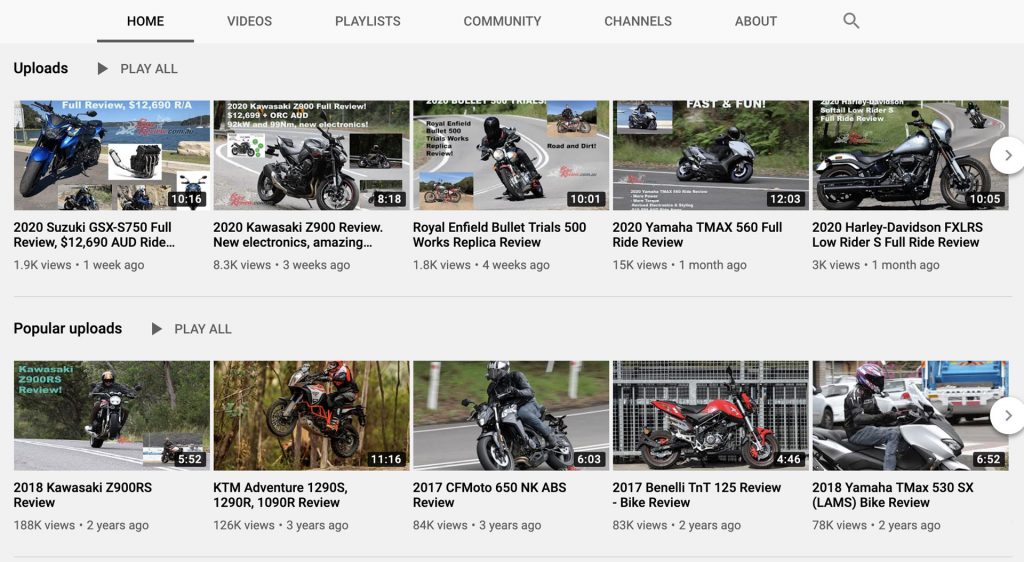Click title '2017 Benelli TnT 125 Review'
This screenshot has height=562, width=1024.
coord(697,495)
